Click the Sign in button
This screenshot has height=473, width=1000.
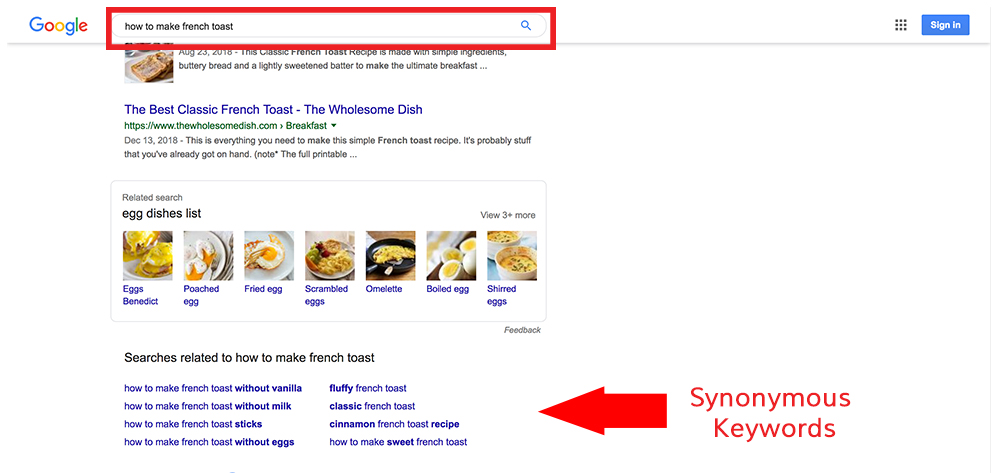pyautogui.click(x=945, y=25)
